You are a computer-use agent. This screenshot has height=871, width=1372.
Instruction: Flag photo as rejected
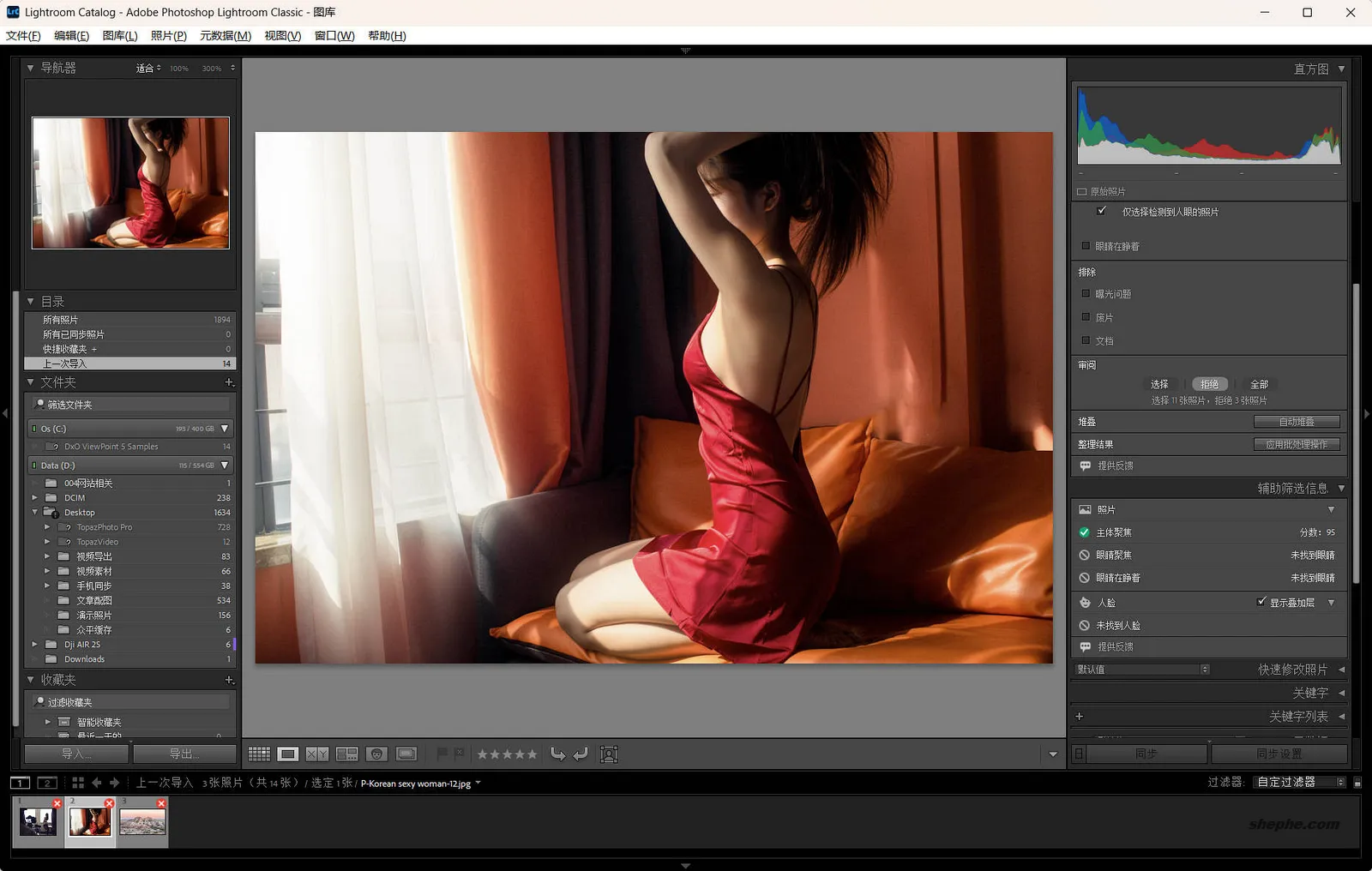(x=459, y=754)
